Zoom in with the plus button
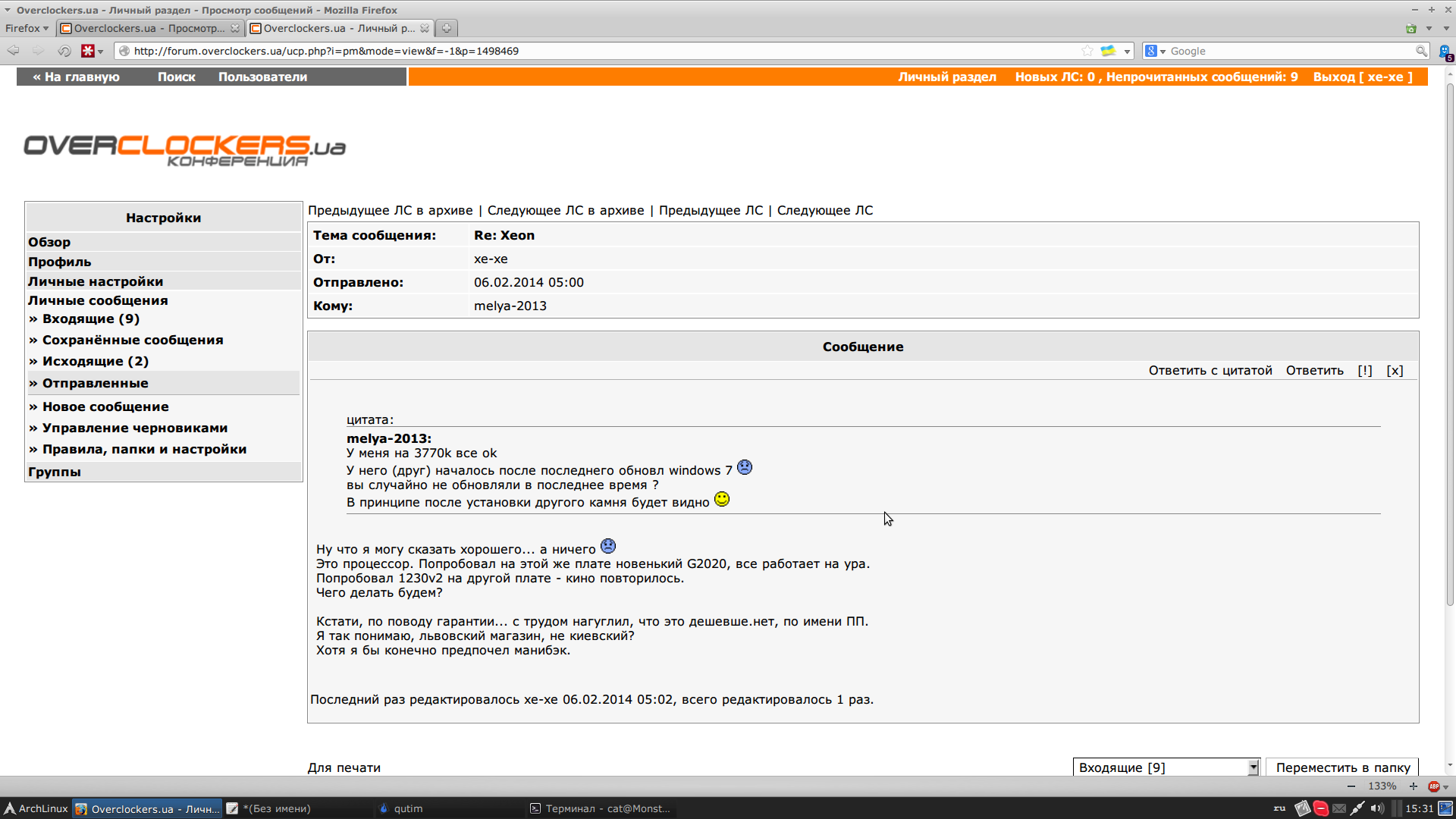The image size is (1456, 819). [1414, 786]
